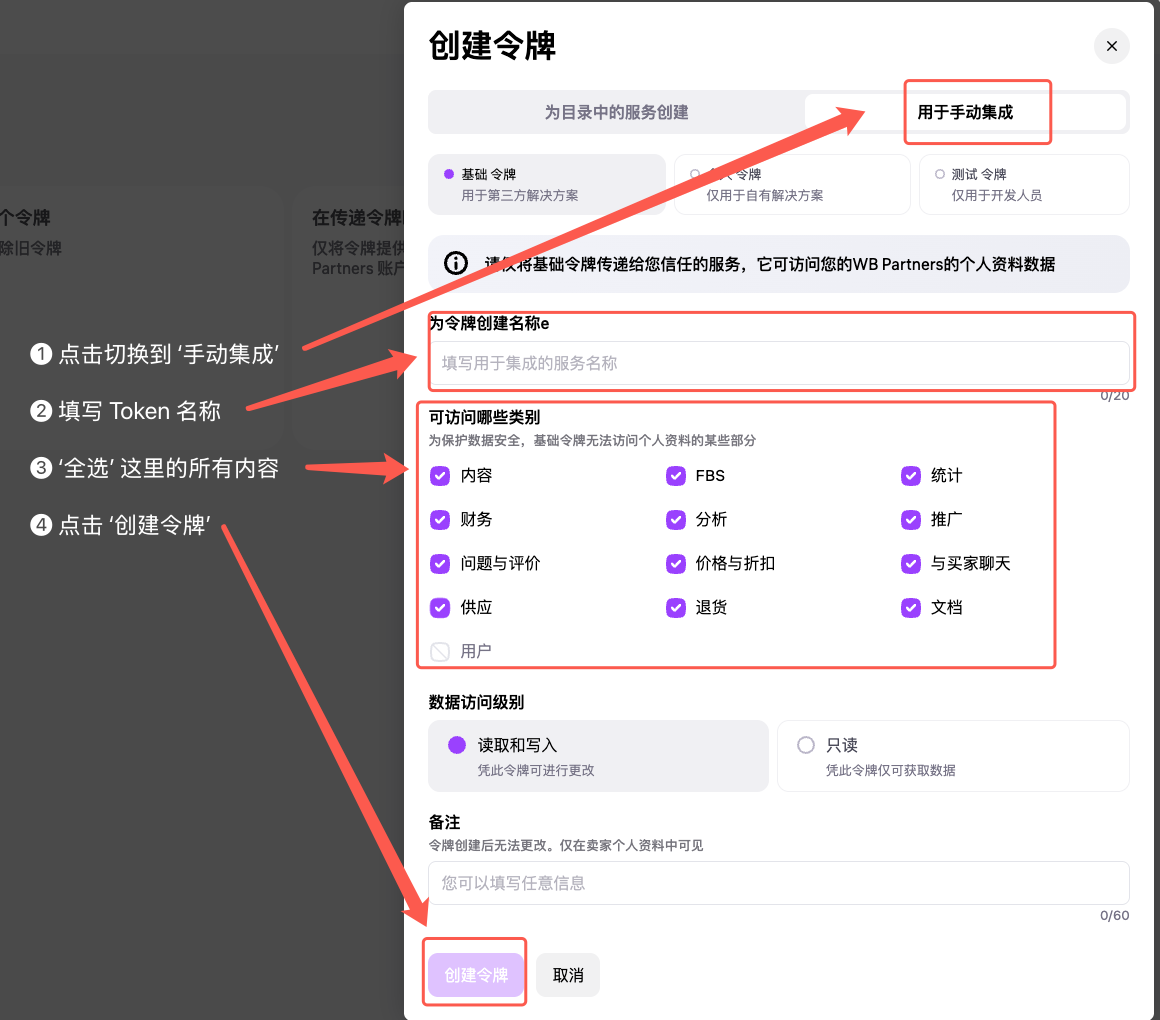The image size is (1160, 1020).
Task: Uncheck the 价格与折扣 checkbox
Action: pyautogui.click(x=675, y=564)
